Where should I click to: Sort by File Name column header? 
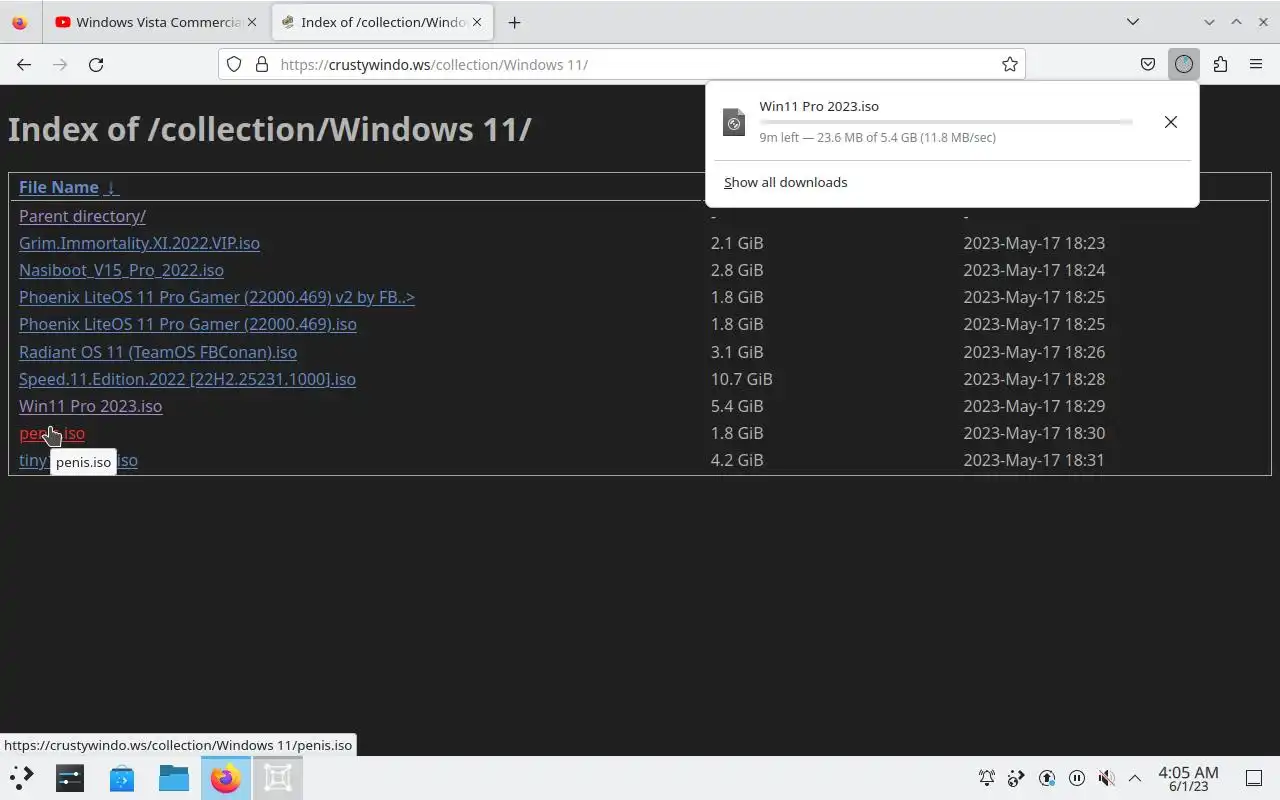[58, 187]
